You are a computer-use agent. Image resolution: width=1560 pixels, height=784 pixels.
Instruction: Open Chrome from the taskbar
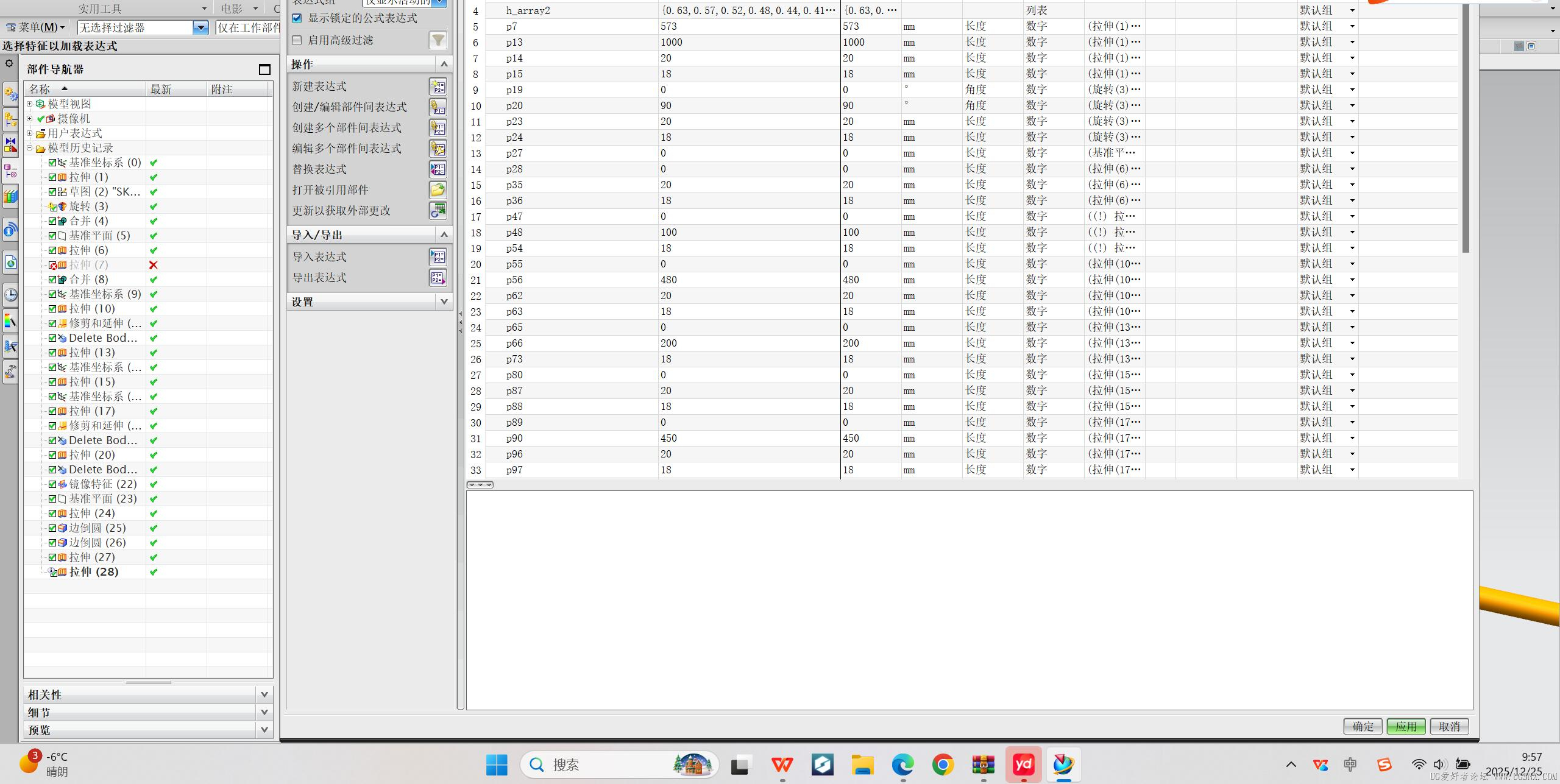click(943, 764)
